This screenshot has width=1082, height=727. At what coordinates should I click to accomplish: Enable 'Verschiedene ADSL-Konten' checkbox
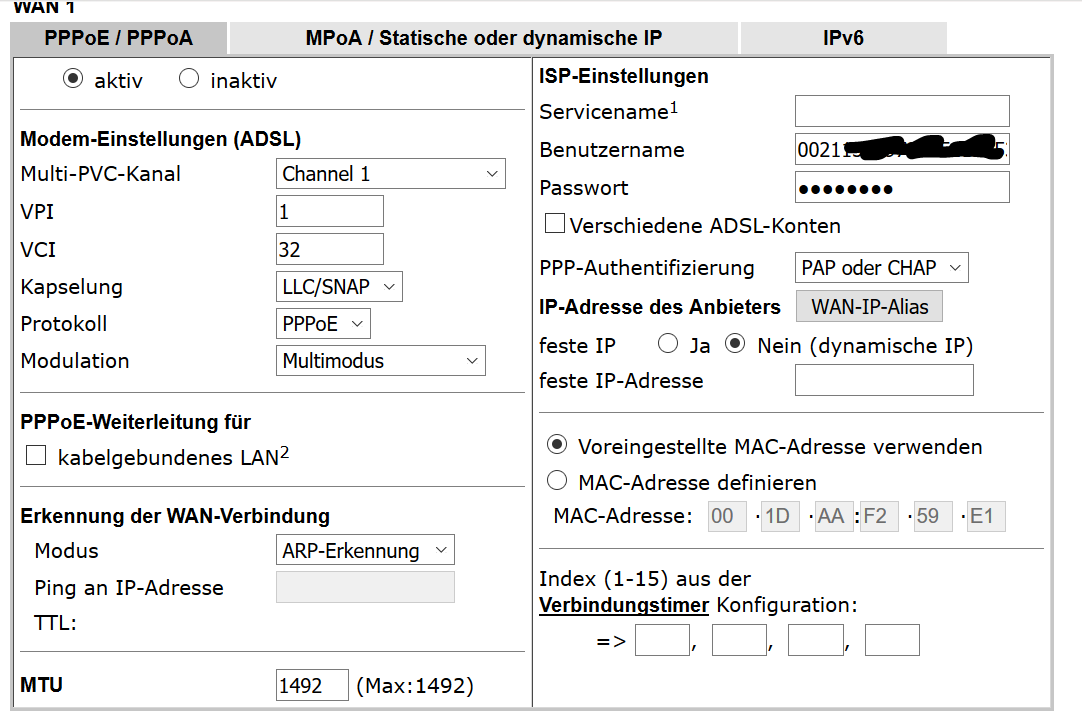[x=553, y=225]
